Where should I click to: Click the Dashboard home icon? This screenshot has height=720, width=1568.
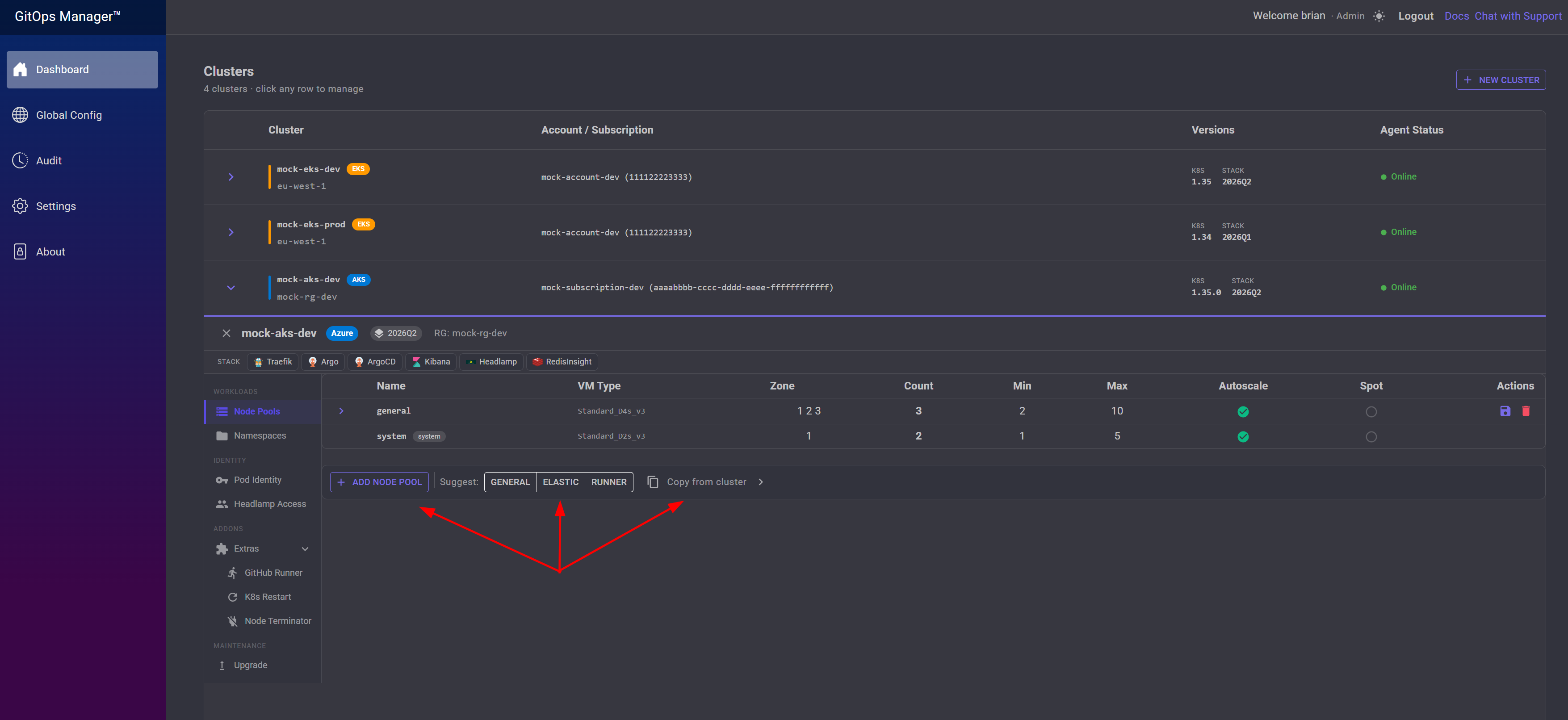(20, 69)
